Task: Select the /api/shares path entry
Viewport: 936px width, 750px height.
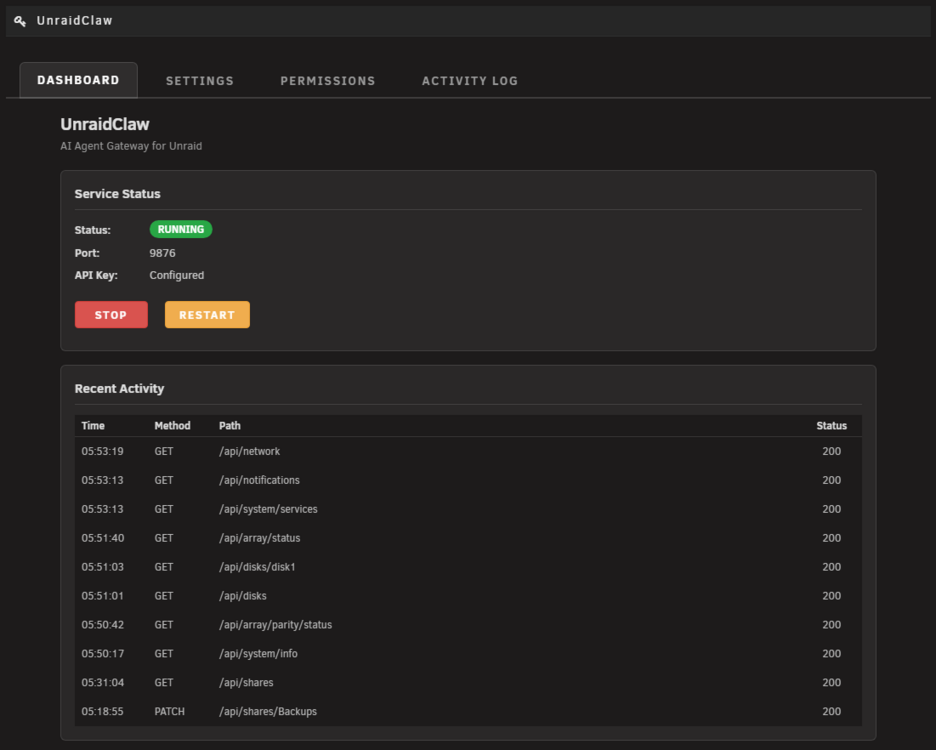Action: tap(247, 683)
